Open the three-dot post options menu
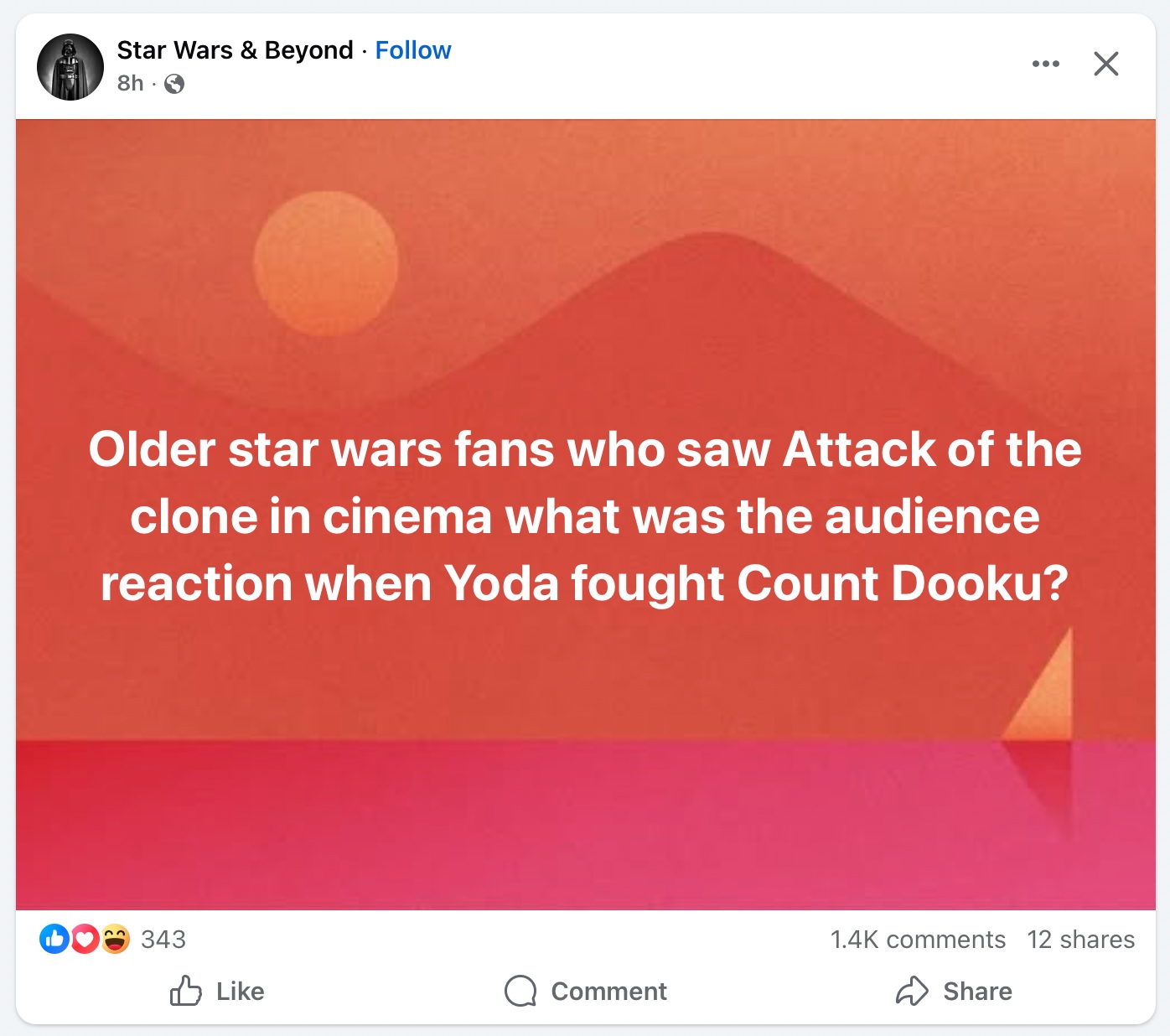1170x1036 pixels. [x=1045, y=64]
